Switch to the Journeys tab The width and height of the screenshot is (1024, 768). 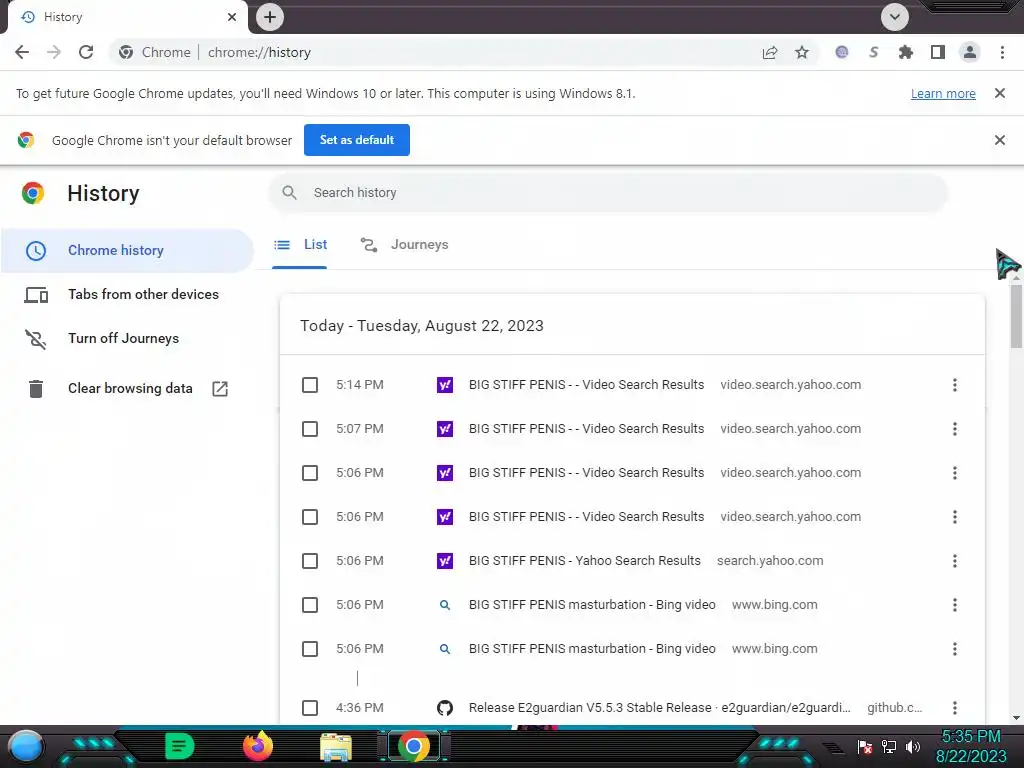click(x=404, y=245)
